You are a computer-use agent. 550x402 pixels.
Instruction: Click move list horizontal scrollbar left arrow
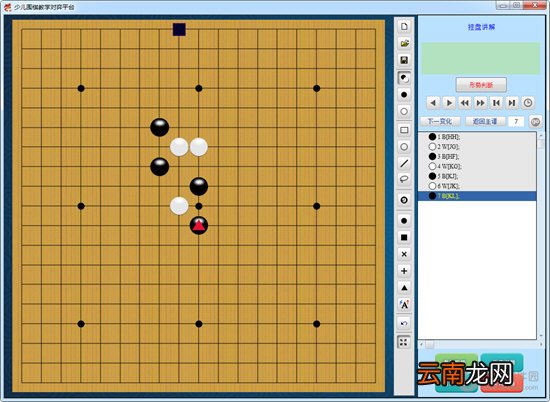point(421,344)
